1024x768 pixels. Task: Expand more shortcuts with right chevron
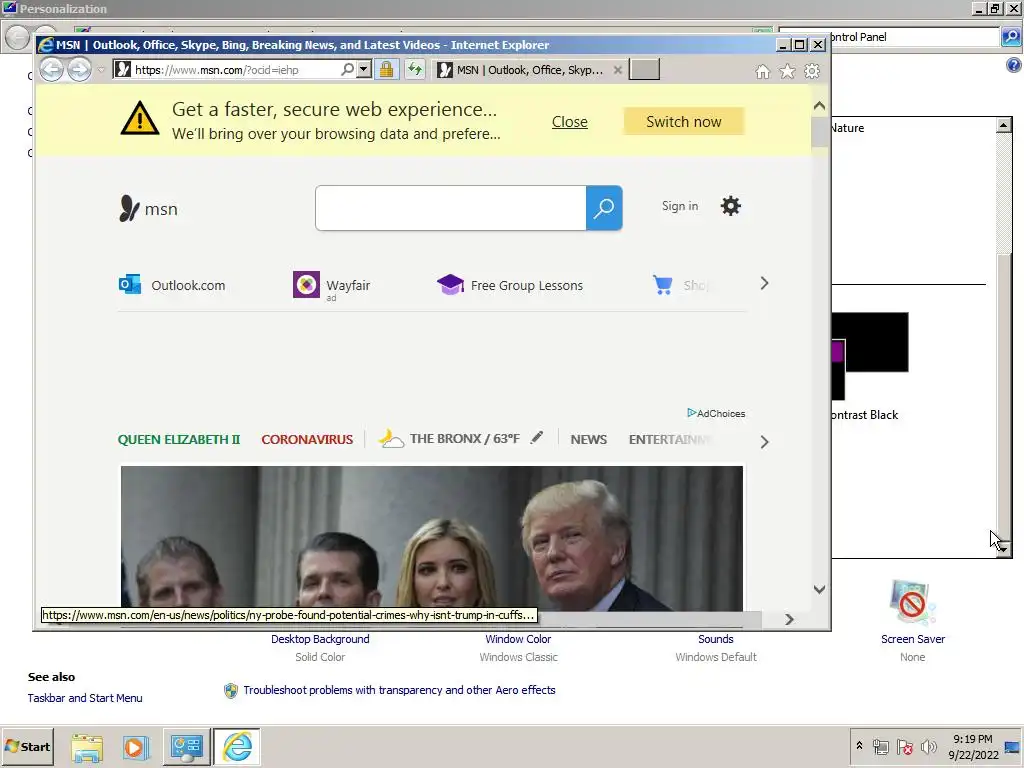click(x=764, y=283)
